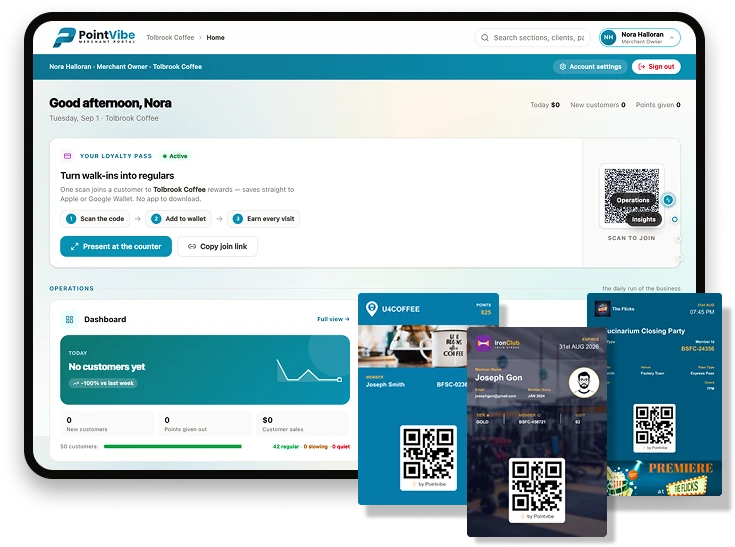The width and height of the screenshot is (735, 547).
Task: Click the Today $0 summary
Action: coord(545,105)
